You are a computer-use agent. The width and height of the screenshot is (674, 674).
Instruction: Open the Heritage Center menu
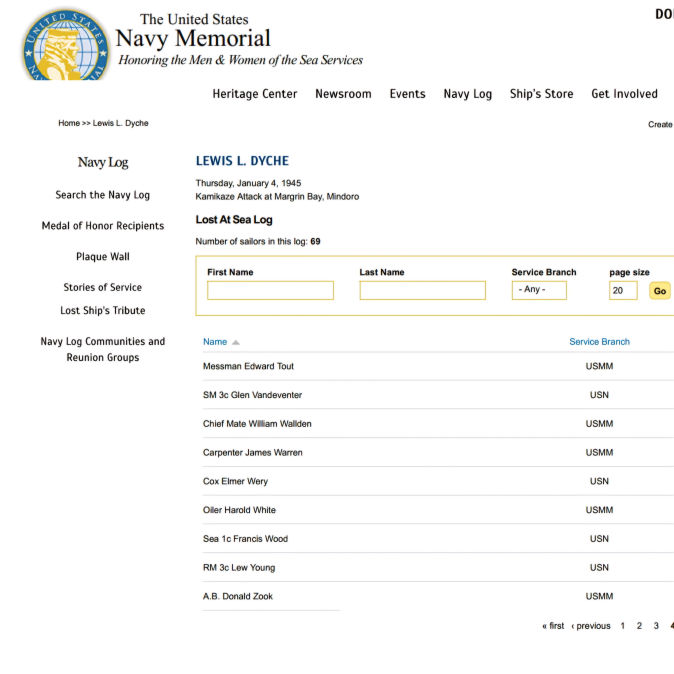click(x=254, y=94)
